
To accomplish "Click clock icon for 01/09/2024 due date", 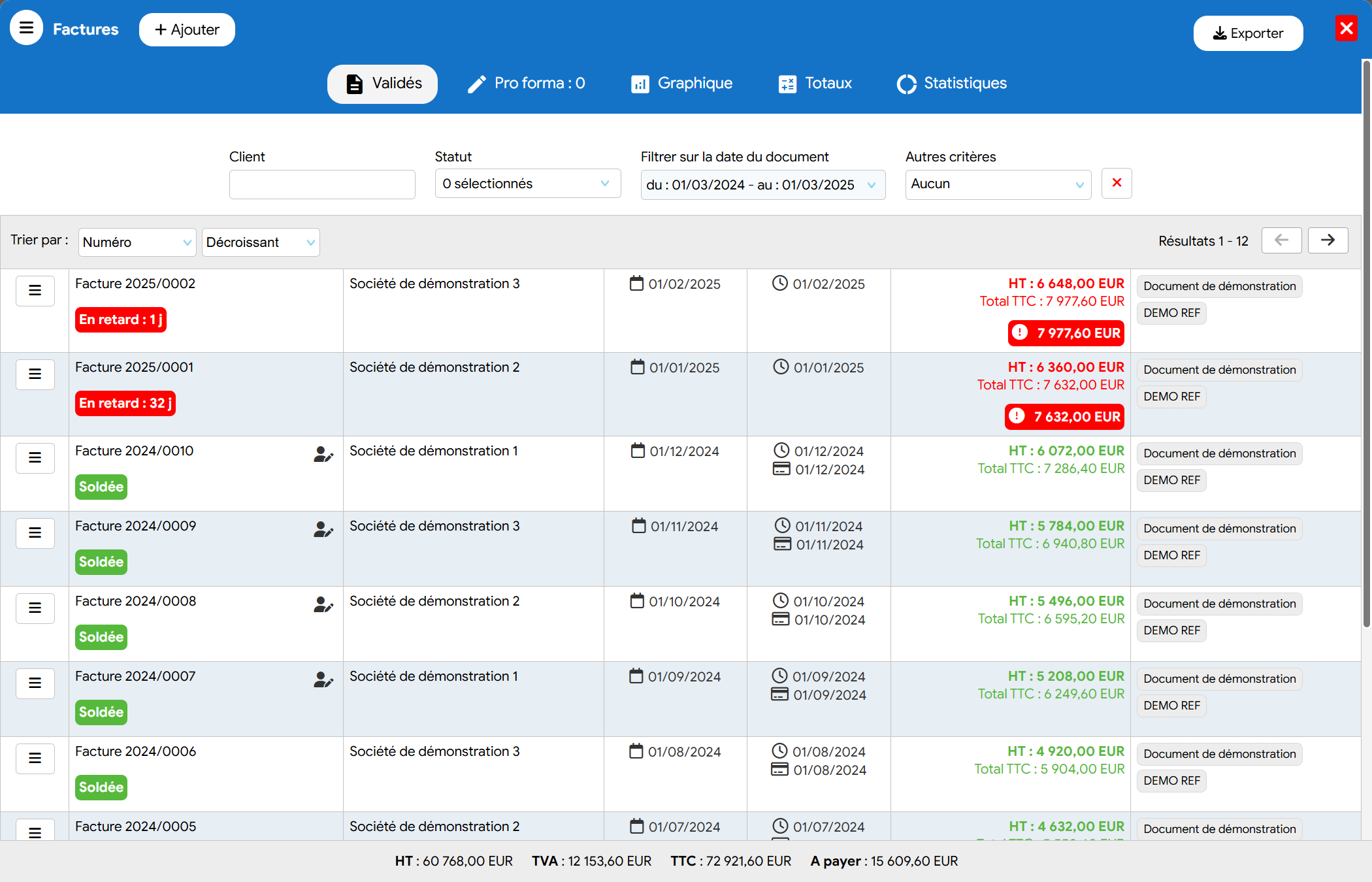I will pos(780,676).
